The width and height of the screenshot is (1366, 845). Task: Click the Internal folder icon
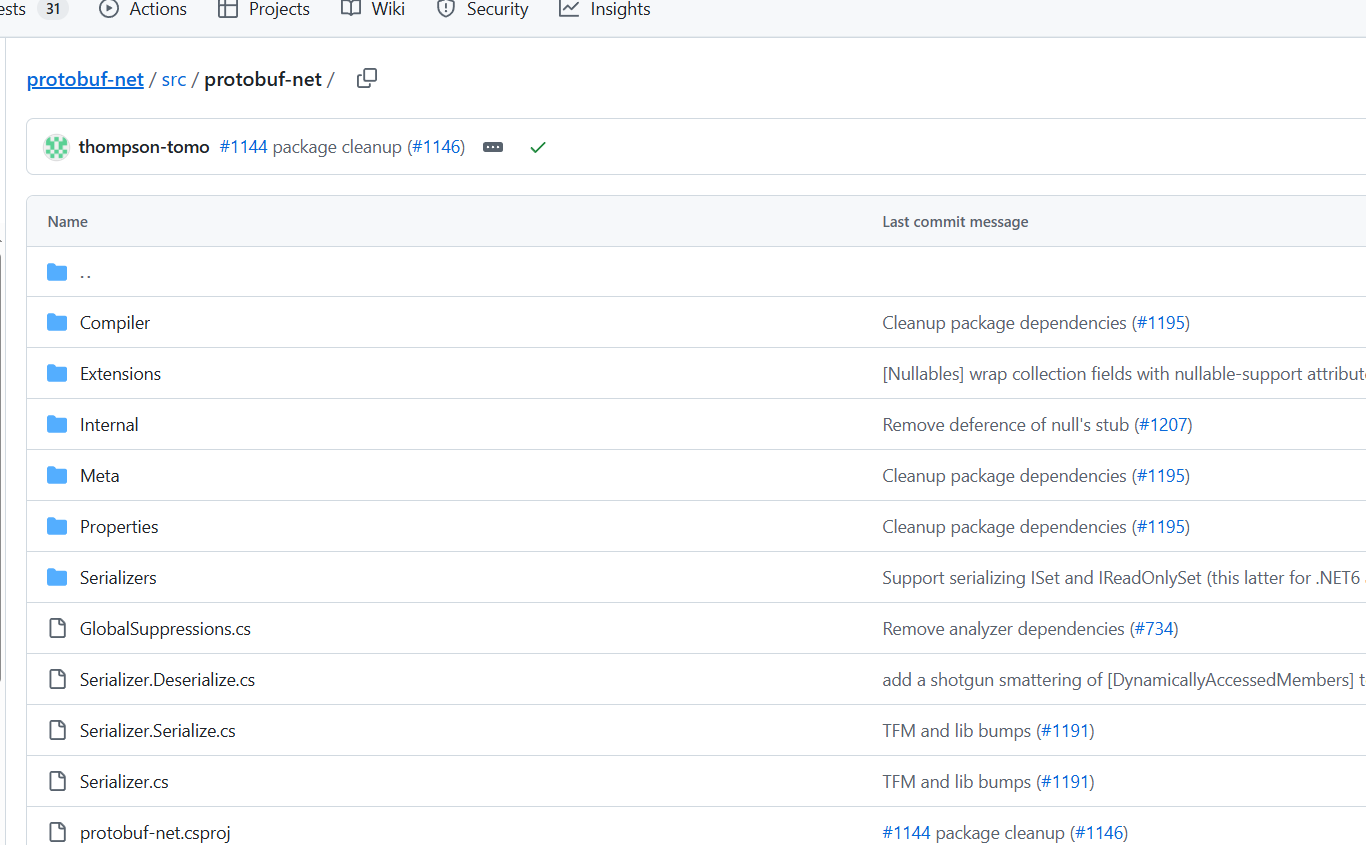point(57,425)
